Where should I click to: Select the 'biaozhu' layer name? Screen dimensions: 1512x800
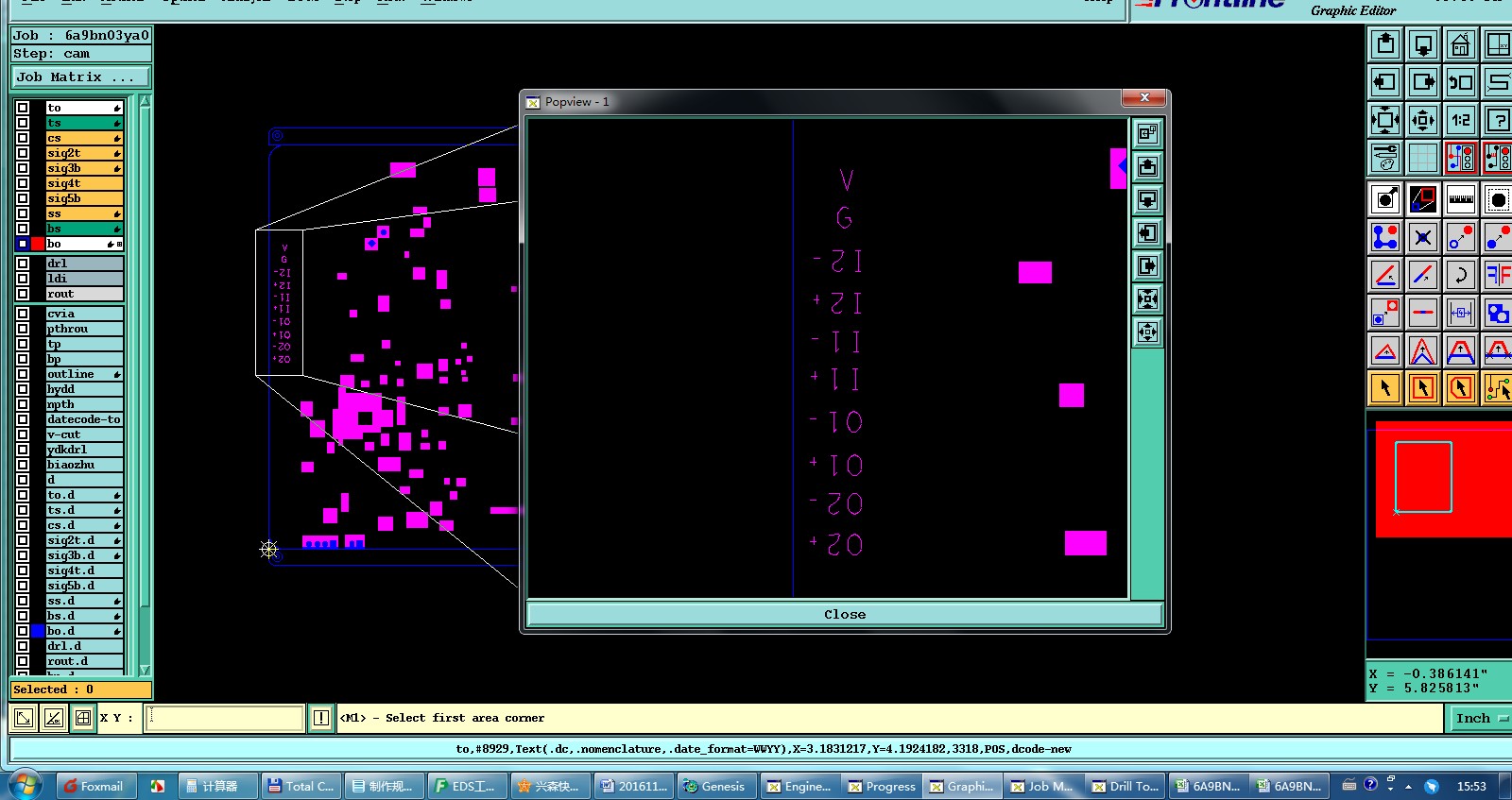click(85, 465)
